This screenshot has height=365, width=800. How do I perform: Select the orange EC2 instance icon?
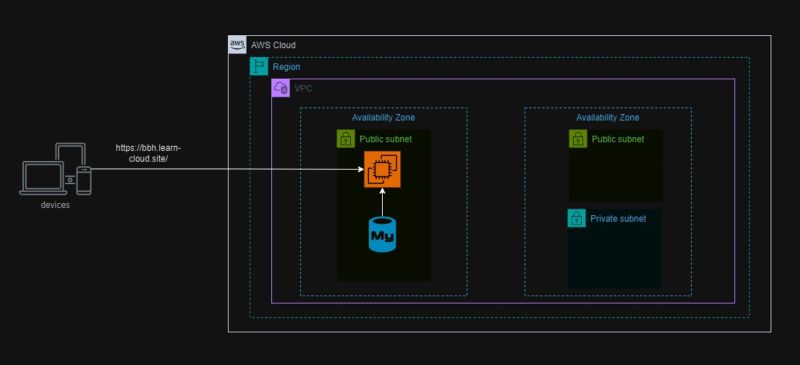pos(382,169)
